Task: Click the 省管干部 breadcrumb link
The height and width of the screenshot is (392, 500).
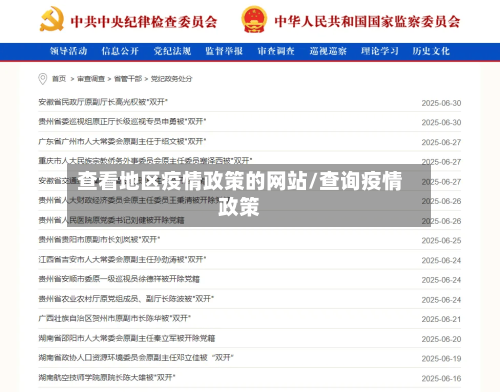Action: (128, 79)
